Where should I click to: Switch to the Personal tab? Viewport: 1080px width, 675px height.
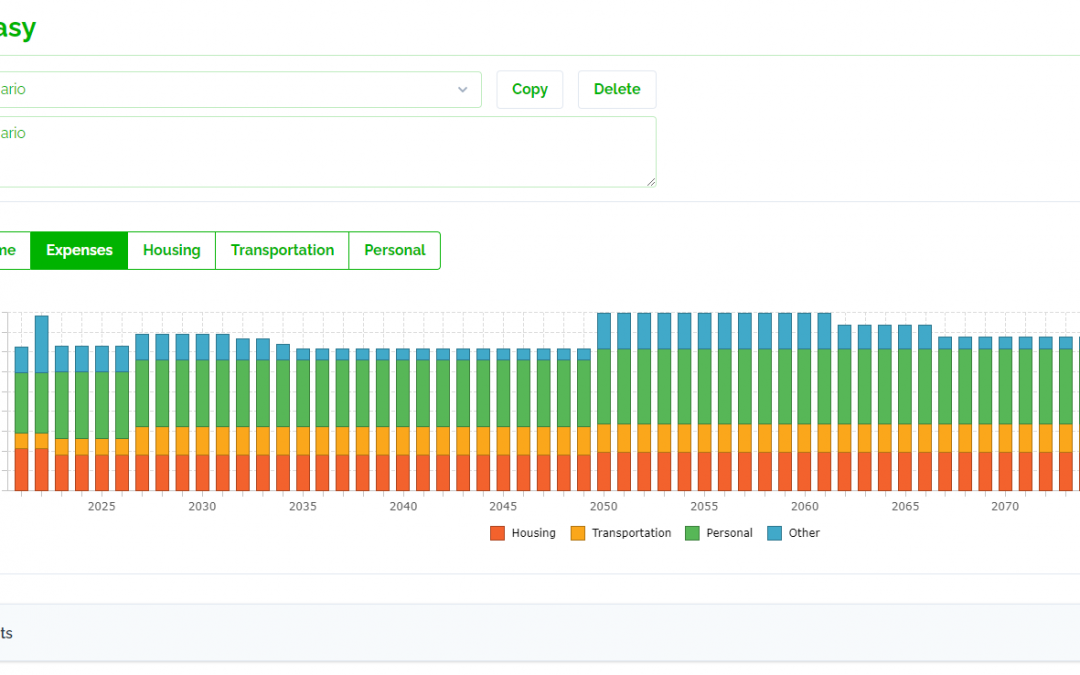[x=395, y=251]
